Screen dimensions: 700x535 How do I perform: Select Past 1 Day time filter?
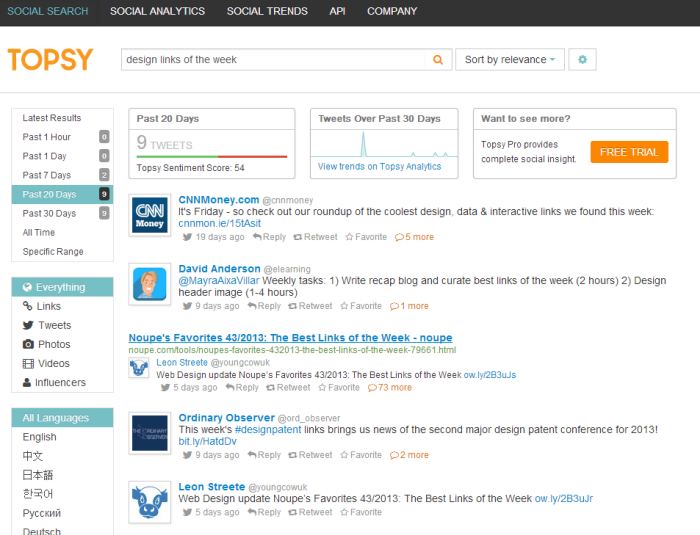tap(62, 156)
